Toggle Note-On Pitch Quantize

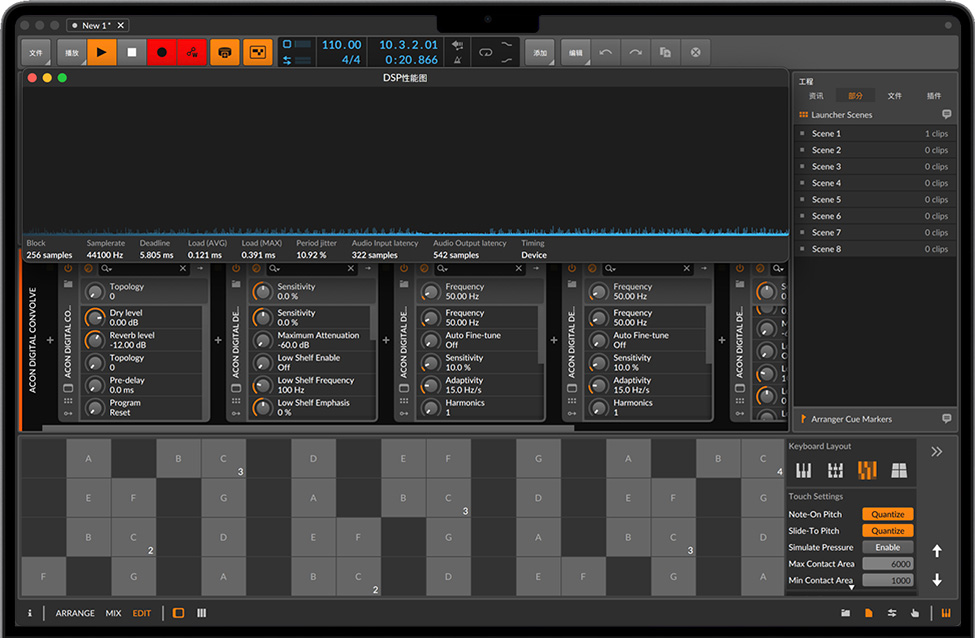click(887, 514)
